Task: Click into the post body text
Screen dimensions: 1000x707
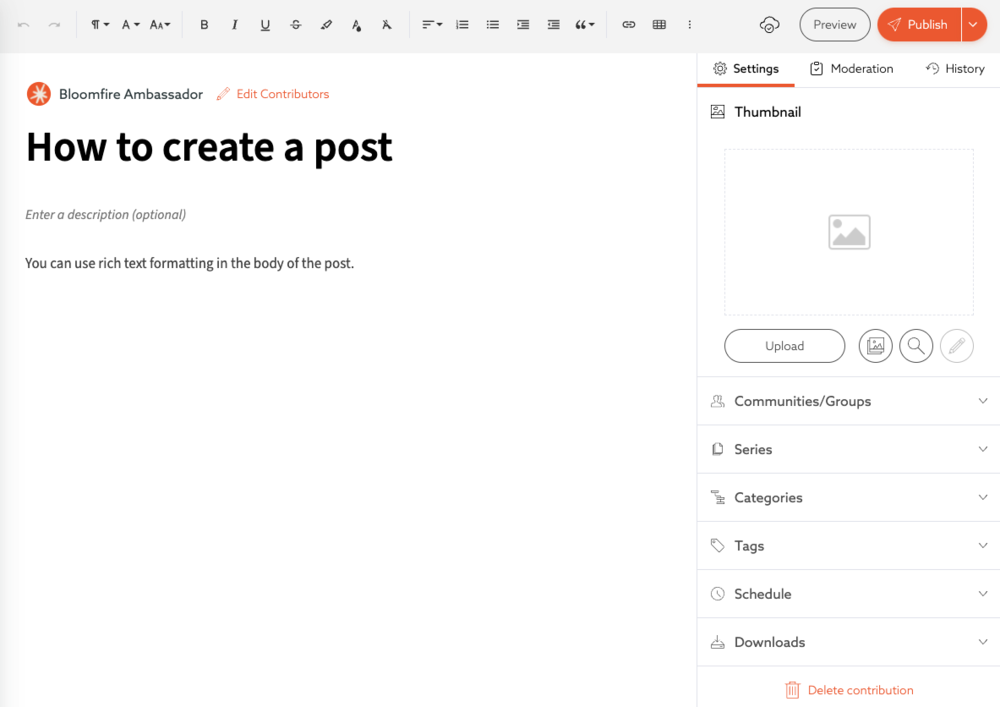Action: coord(189,263)
